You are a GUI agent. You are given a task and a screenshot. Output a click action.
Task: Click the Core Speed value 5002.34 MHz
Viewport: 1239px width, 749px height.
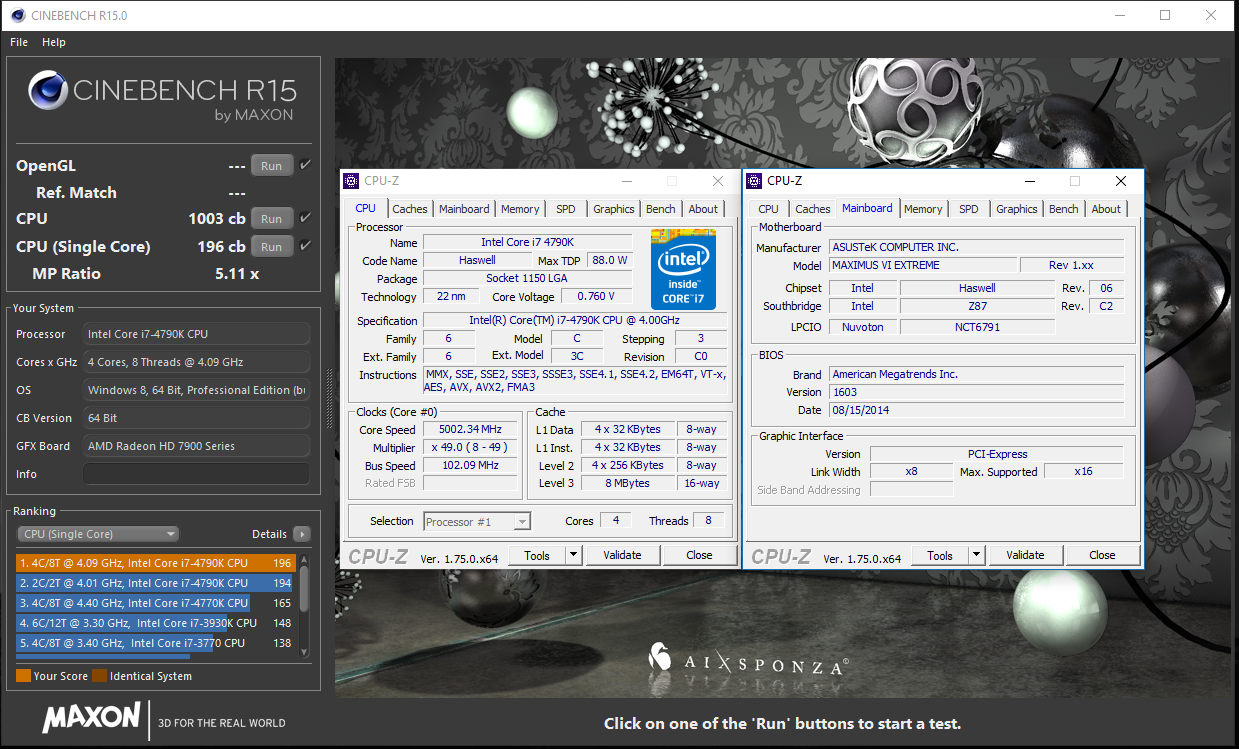pos(470,430)
